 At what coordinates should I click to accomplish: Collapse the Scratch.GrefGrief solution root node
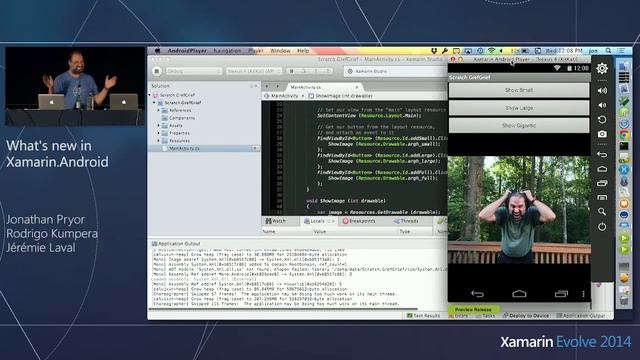pos(150,95)
